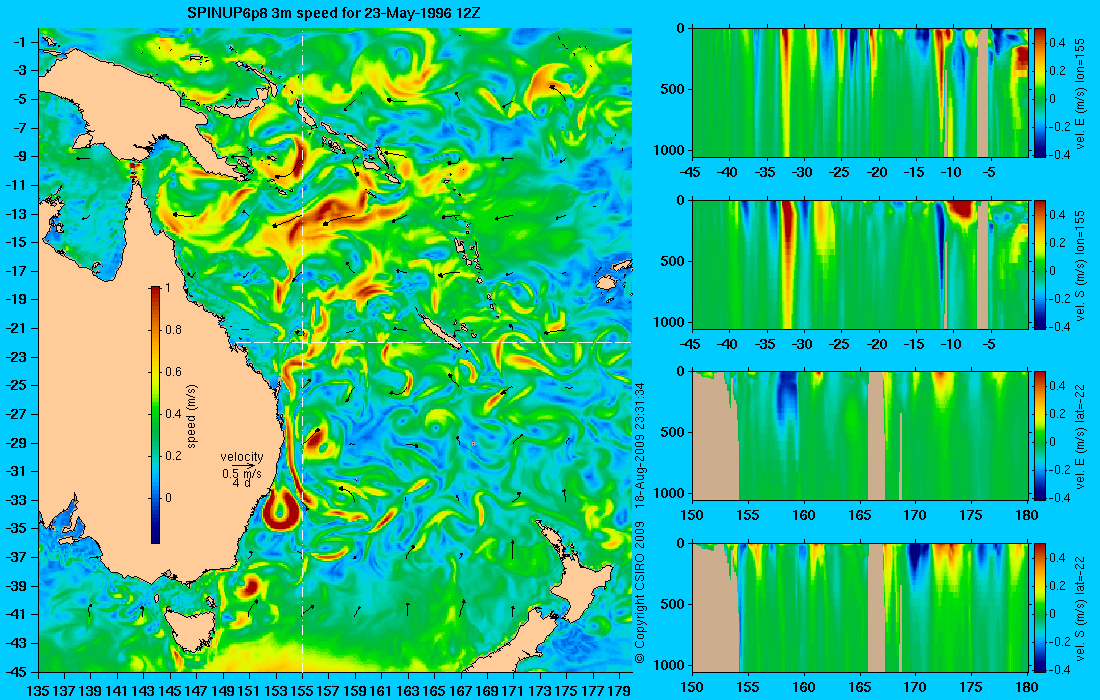Click latitude tick '-1' on main map axis

pyautogui.click(x=22, y=42)
